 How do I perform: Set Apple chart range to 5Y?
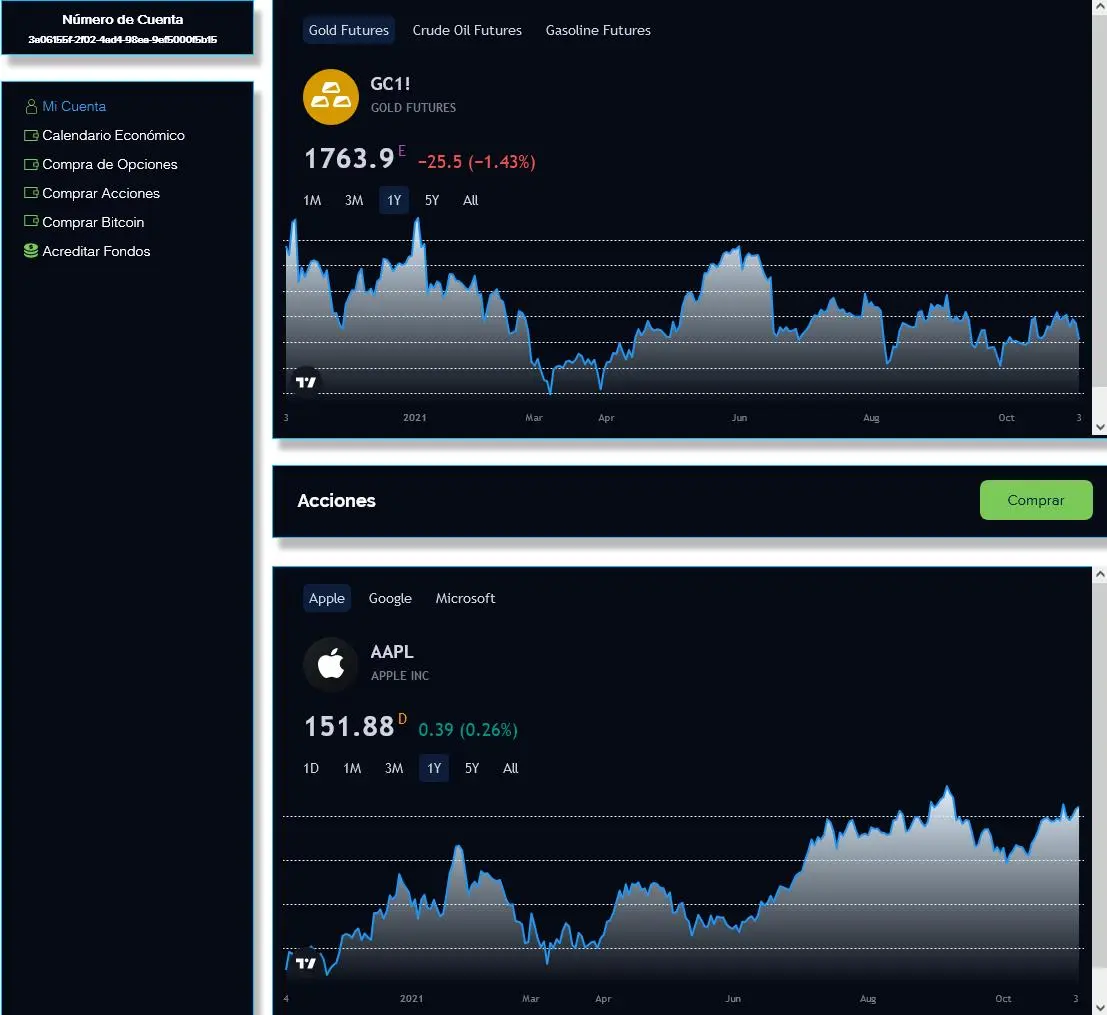tap(472, 769)
